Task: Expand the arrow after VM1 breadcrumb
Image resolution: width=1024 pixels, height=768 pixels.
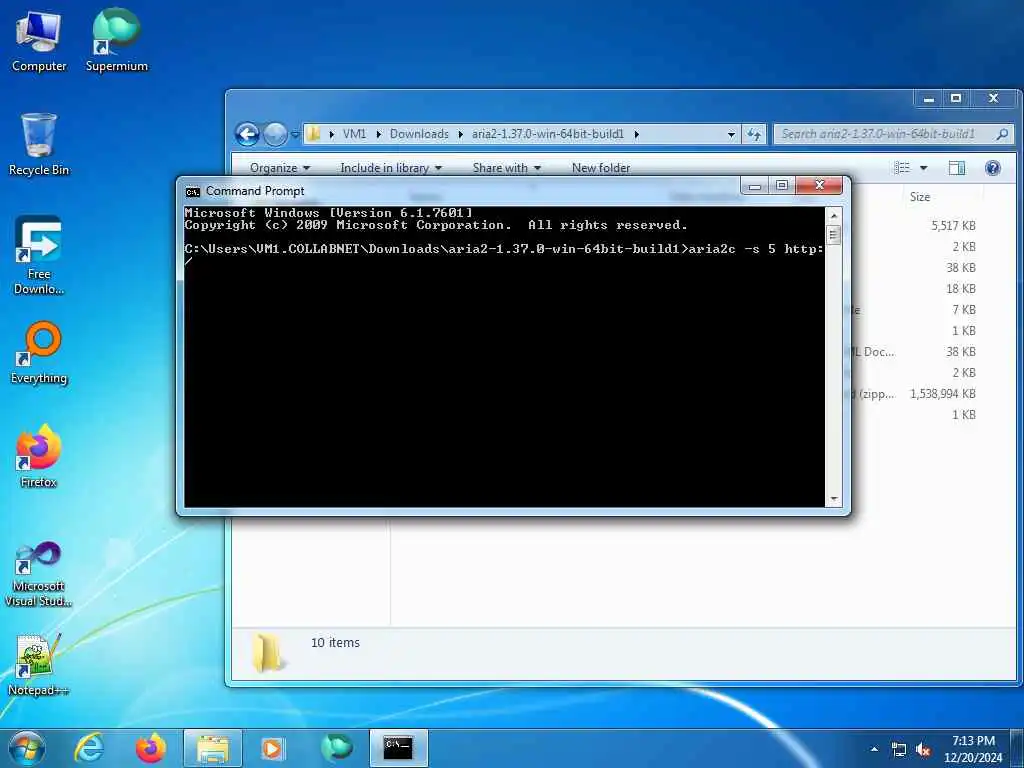Action: [378, 135]
